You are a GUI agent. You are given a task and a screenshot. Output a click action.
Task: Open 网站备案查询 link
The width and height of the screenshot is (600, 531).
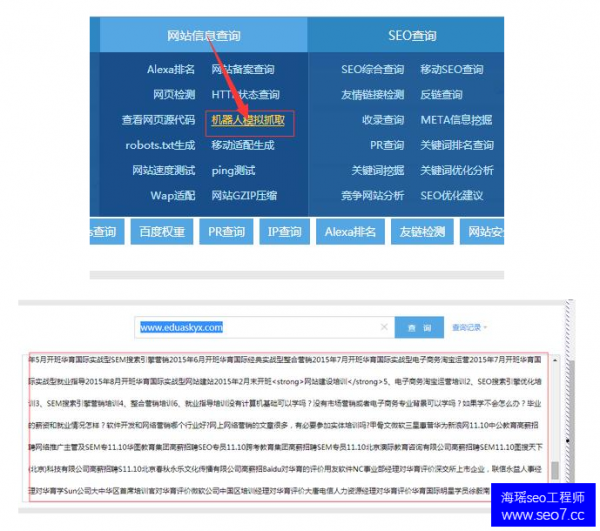pos(243,69)
